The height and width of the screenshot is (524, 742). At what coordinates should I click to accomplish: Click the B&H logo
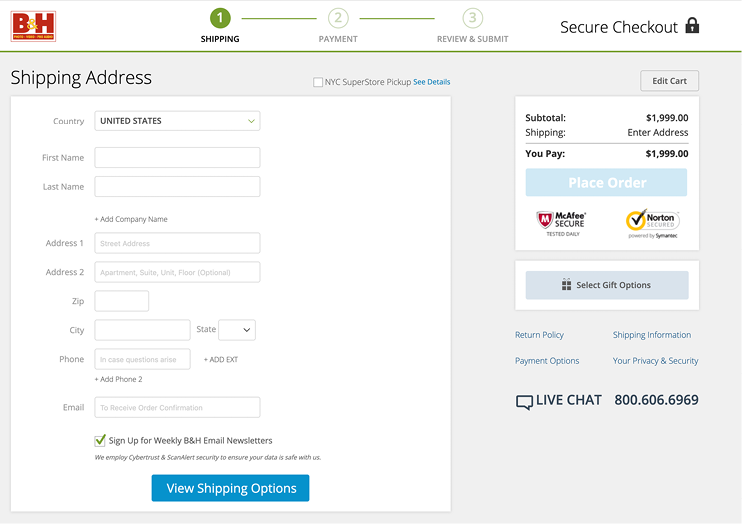33,26
